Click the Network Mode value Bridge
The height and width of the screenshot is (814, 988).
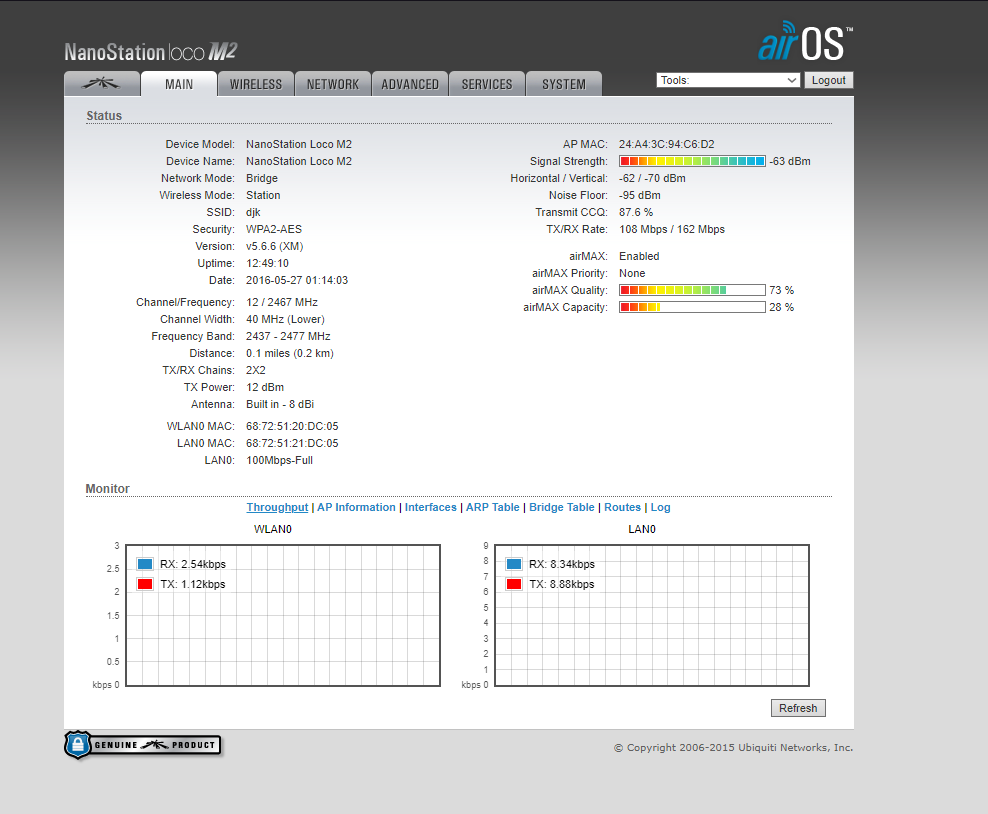click(x=261, y=178)
